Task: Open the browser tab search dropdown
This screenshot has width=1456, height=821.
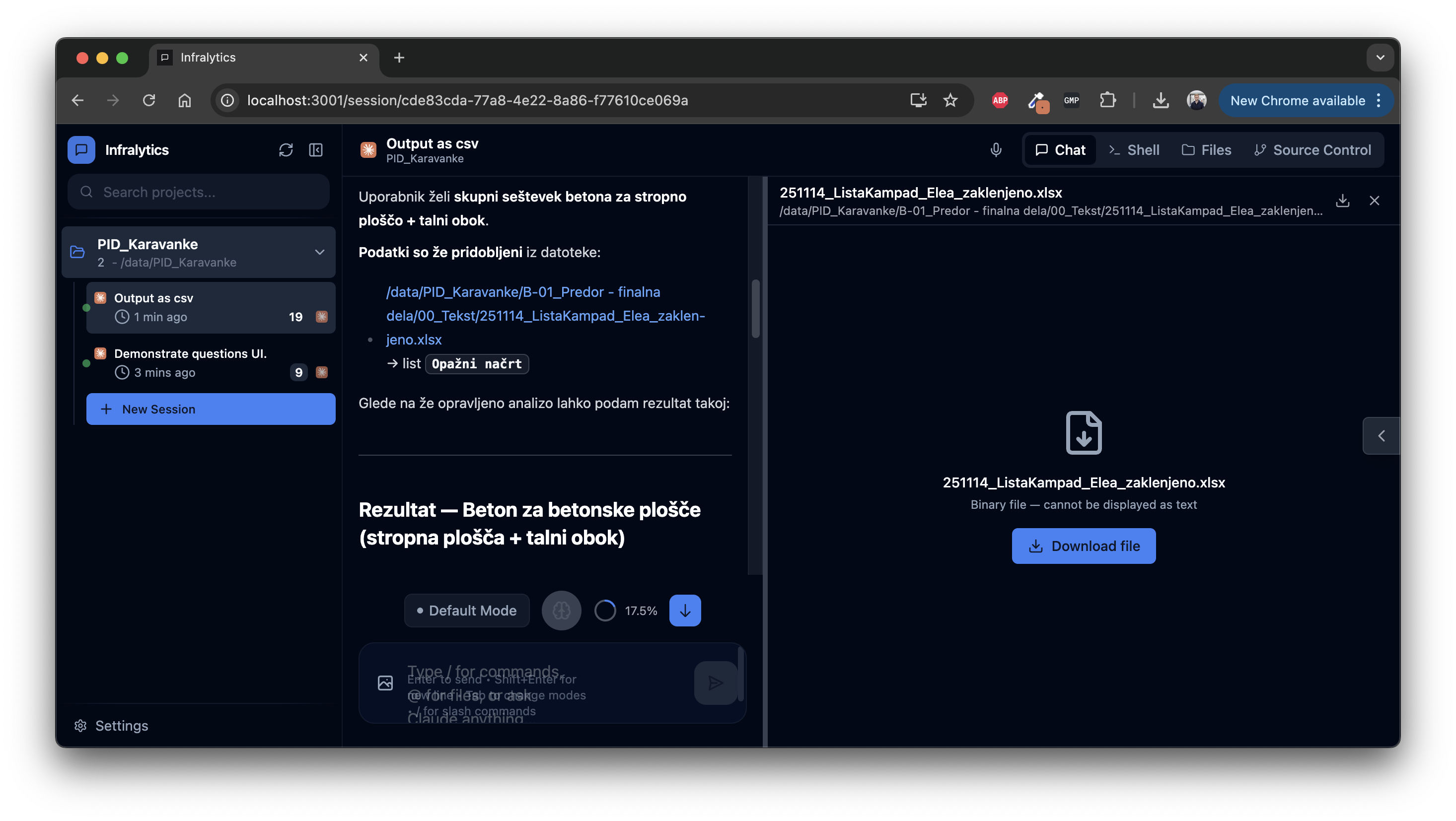Action: (1380, 57)
